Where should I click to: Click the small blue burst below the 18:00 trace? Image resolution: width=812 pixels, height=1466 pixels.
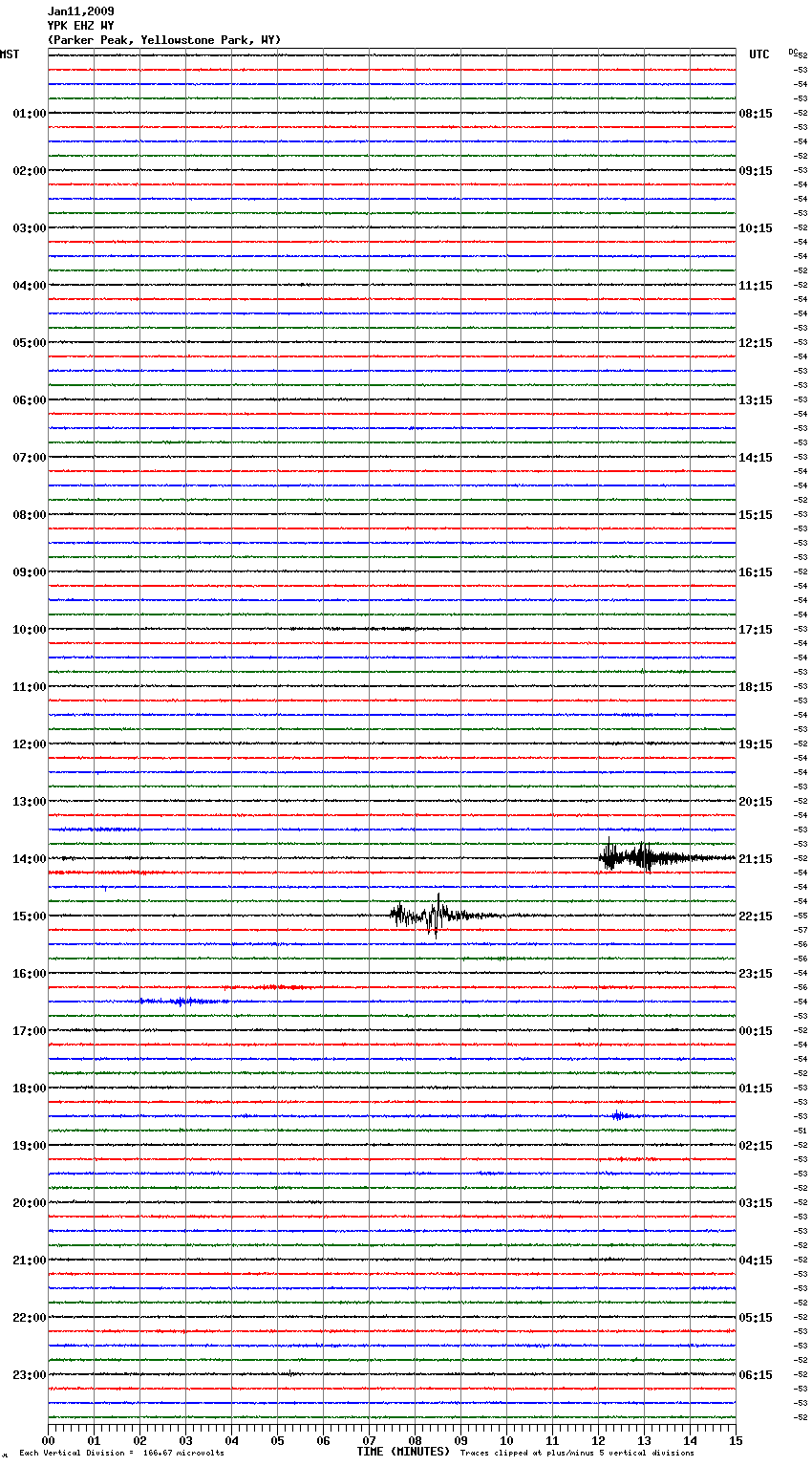pyautogui.click(x=619, y=1116)
